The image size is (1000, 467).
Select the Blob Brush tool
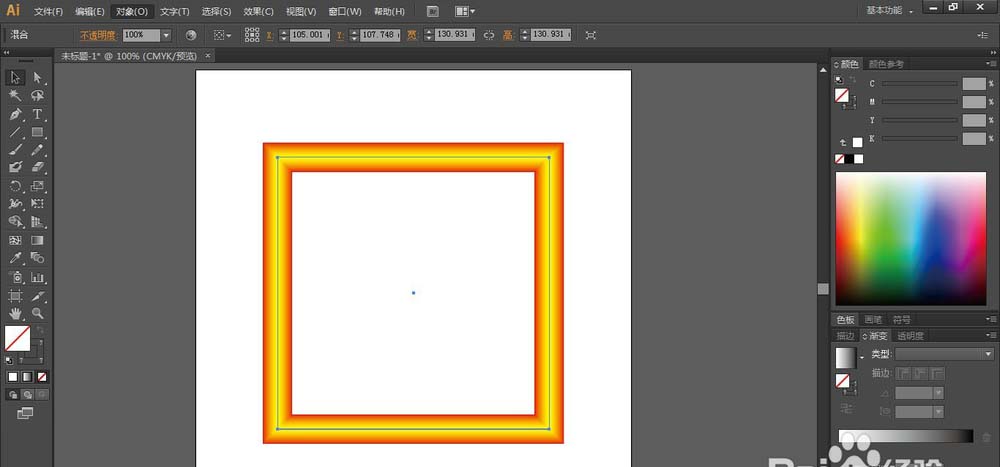click(16, 167)
